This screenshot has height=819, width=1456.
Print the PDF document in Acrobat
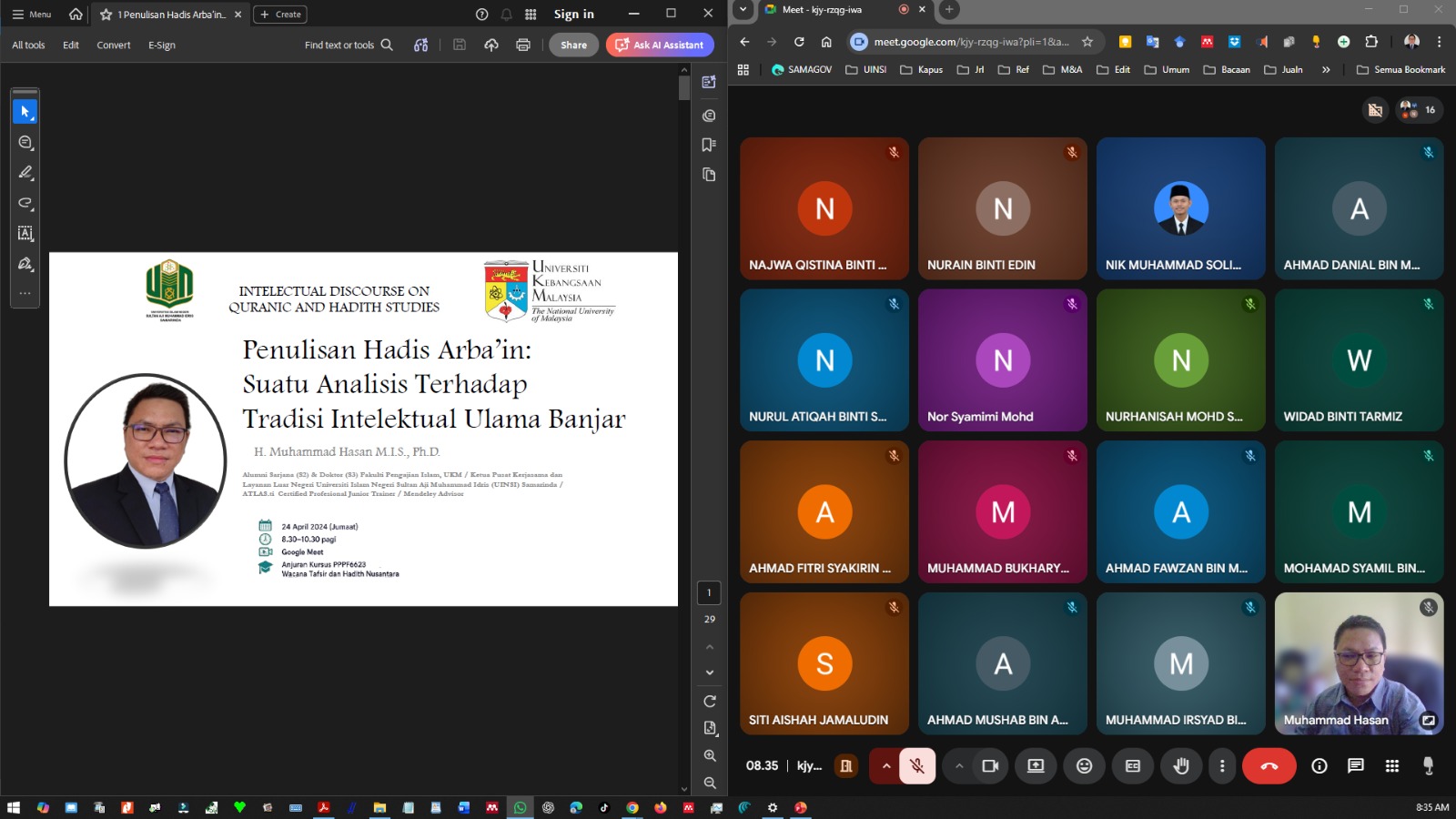point(523,45)
